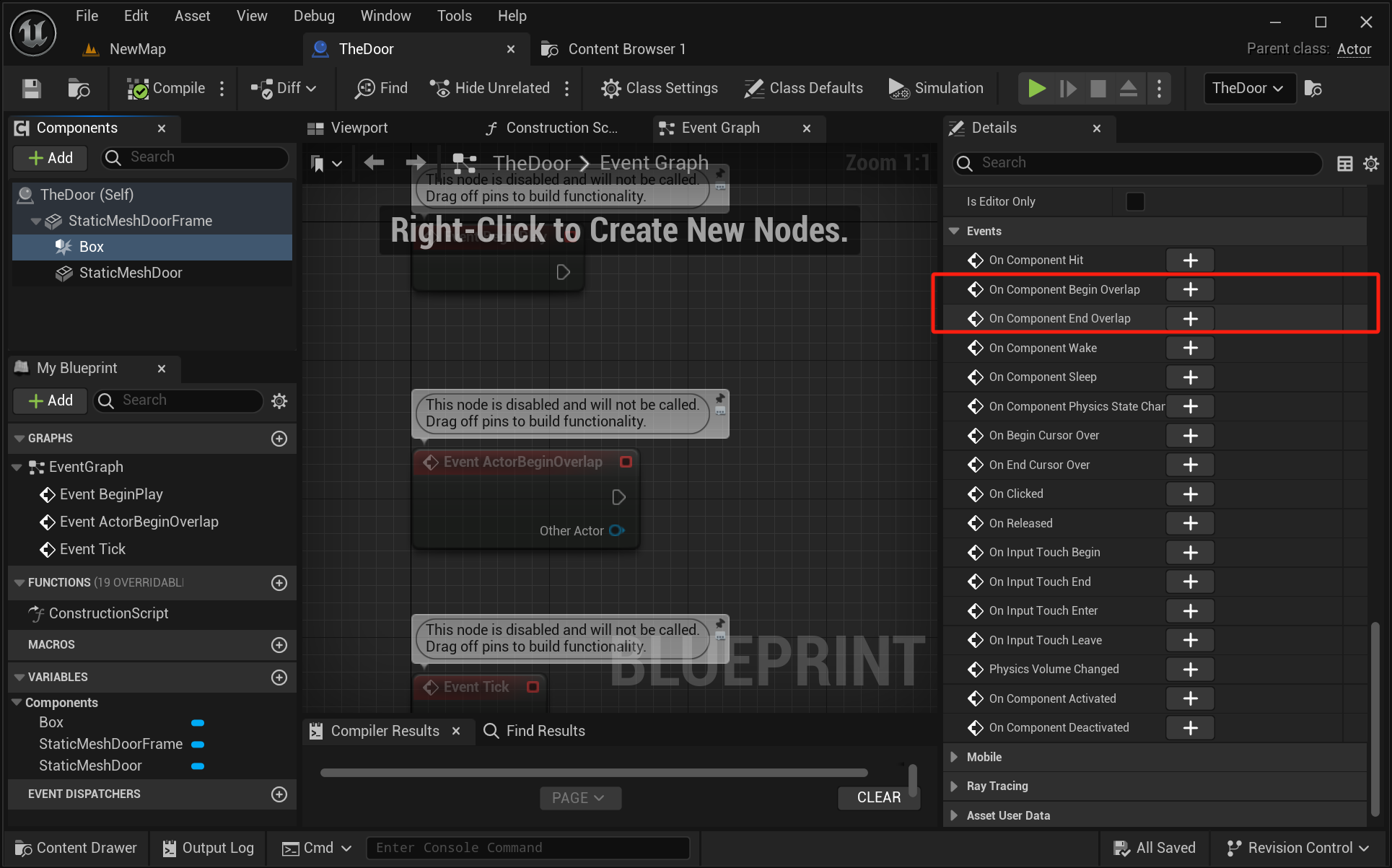Click the graph back arrow
The width and height of the screenshot is (1392, 868).
click(x=374, y=163)
